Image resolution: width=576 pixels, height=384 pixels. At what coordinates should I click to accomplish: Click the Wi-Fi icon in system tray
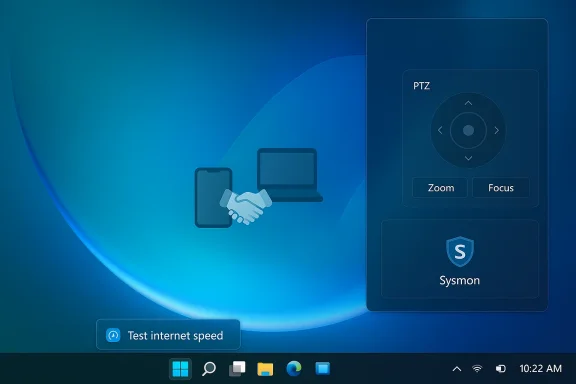477,369
